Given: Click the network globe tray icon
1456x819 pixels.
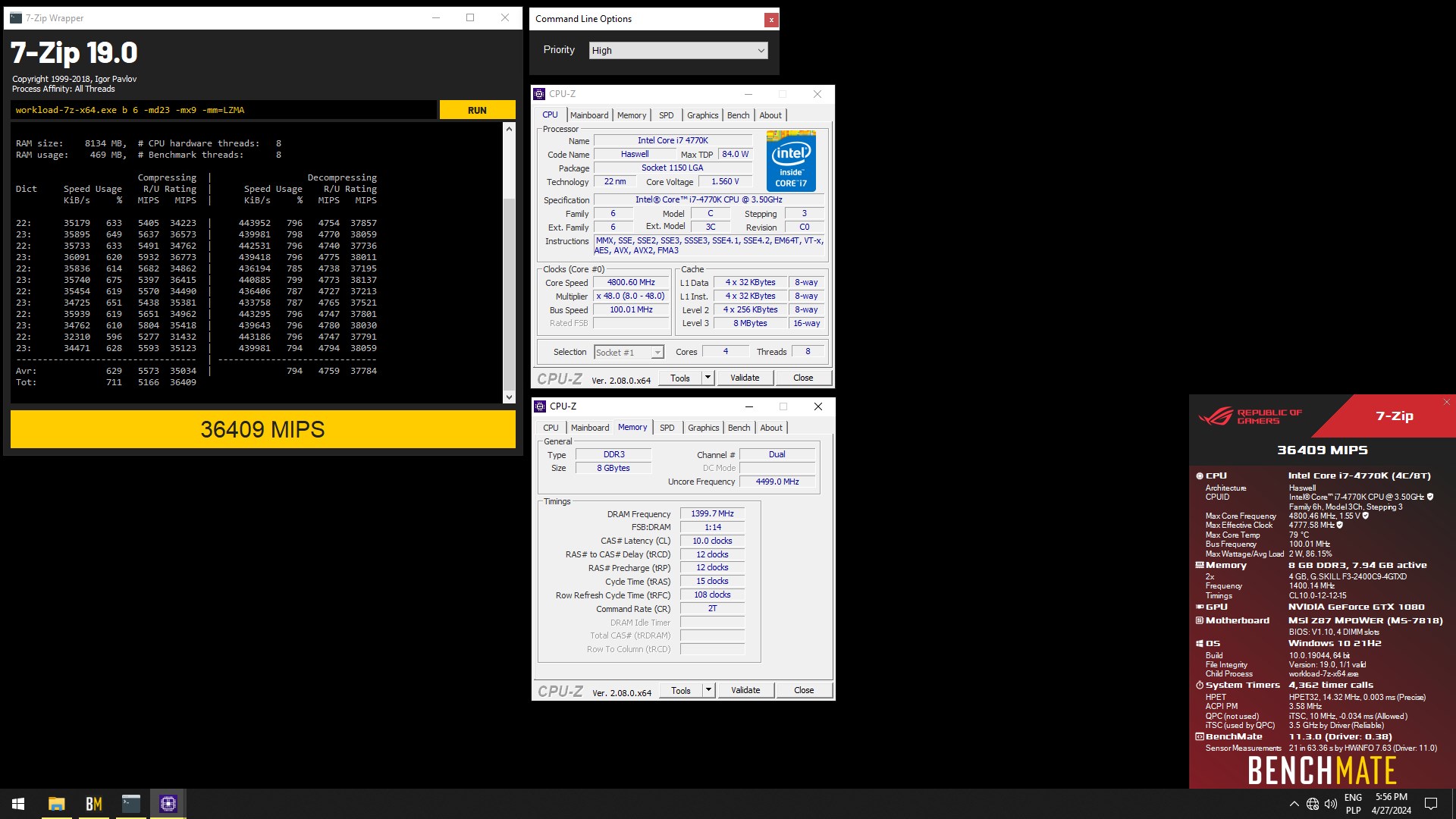Looking at the screenshot, I should (x=1313, y=804).
